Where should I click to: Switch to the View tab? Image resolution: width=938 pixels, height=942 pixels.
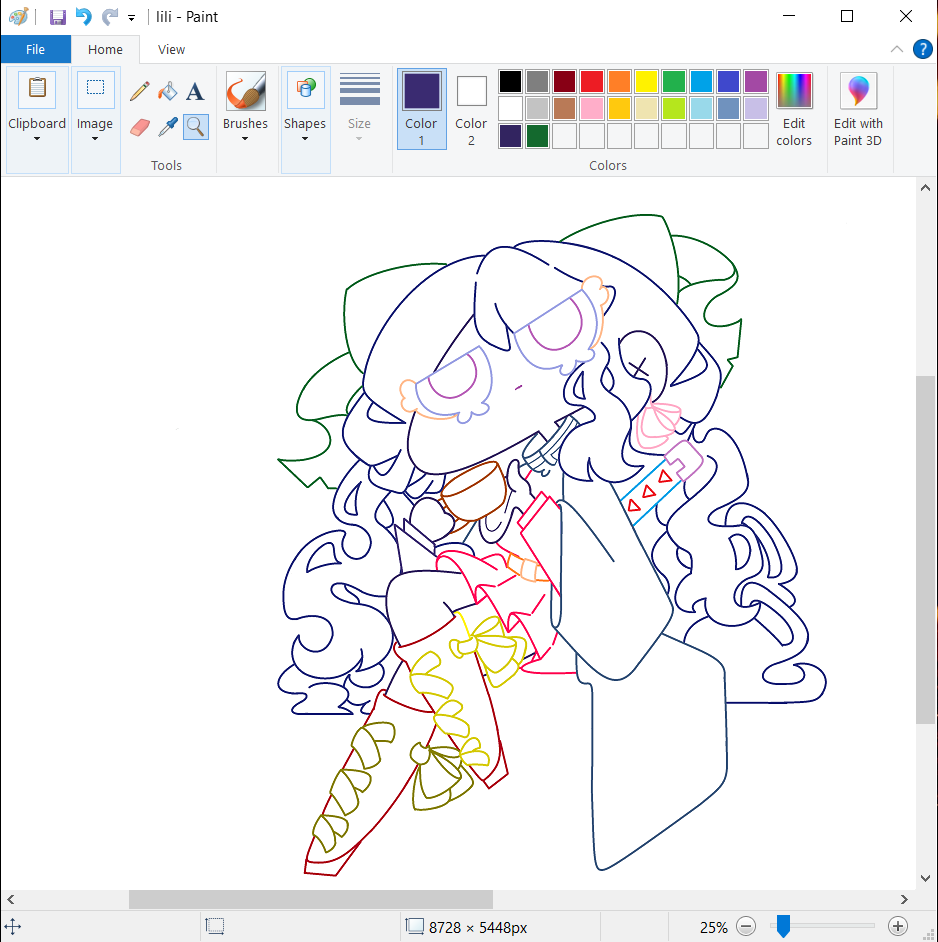171,49
